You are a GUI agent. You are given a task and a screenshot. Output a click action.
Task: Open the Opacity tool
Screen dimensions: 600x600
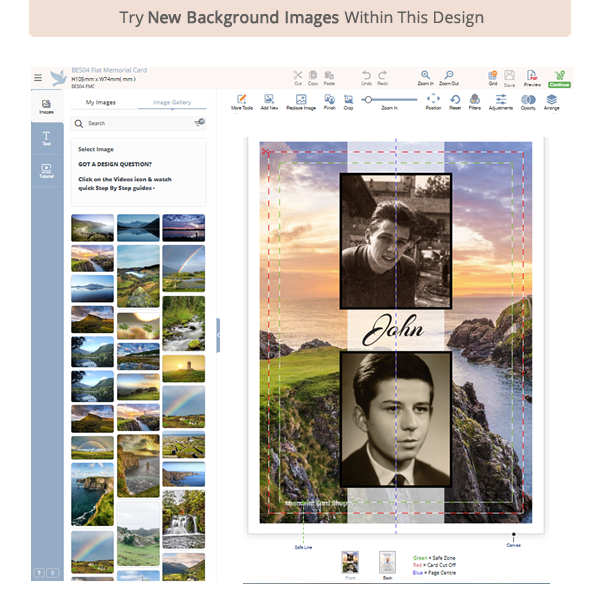click(x=528, y=101)
